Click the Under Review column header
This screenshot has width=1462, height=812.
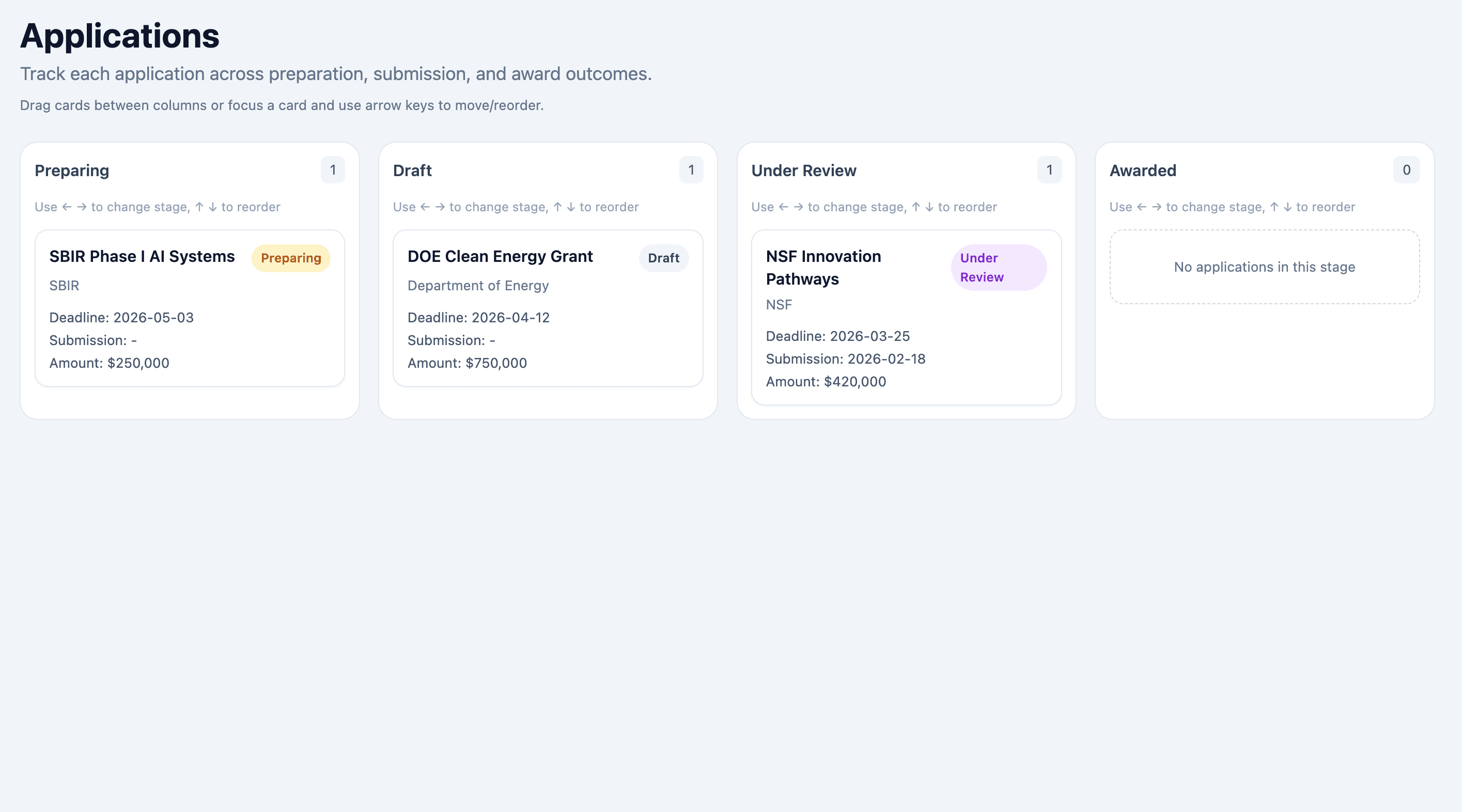[804, 169]
